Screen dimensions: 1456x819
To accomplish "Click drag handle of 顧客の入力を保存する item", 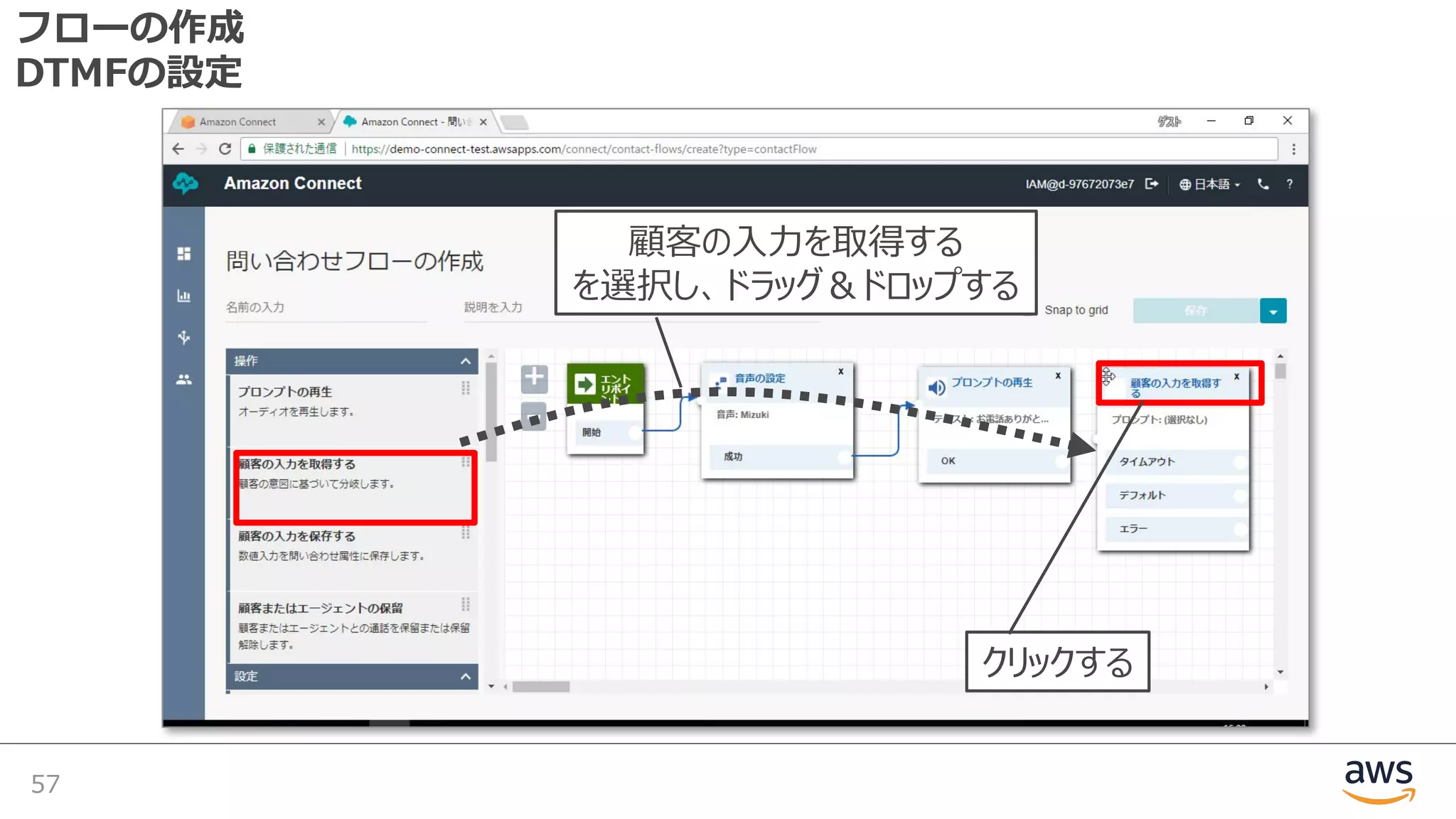I will (466, 532).
